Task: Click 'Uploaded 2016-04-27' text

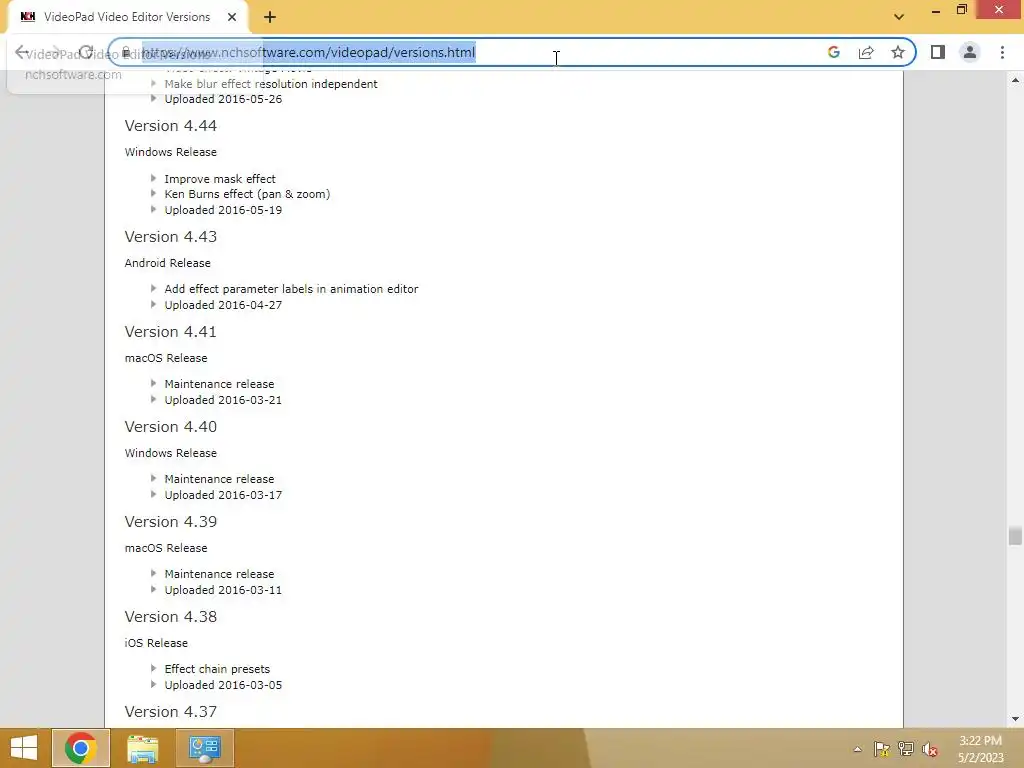Action: coord(223,305)
